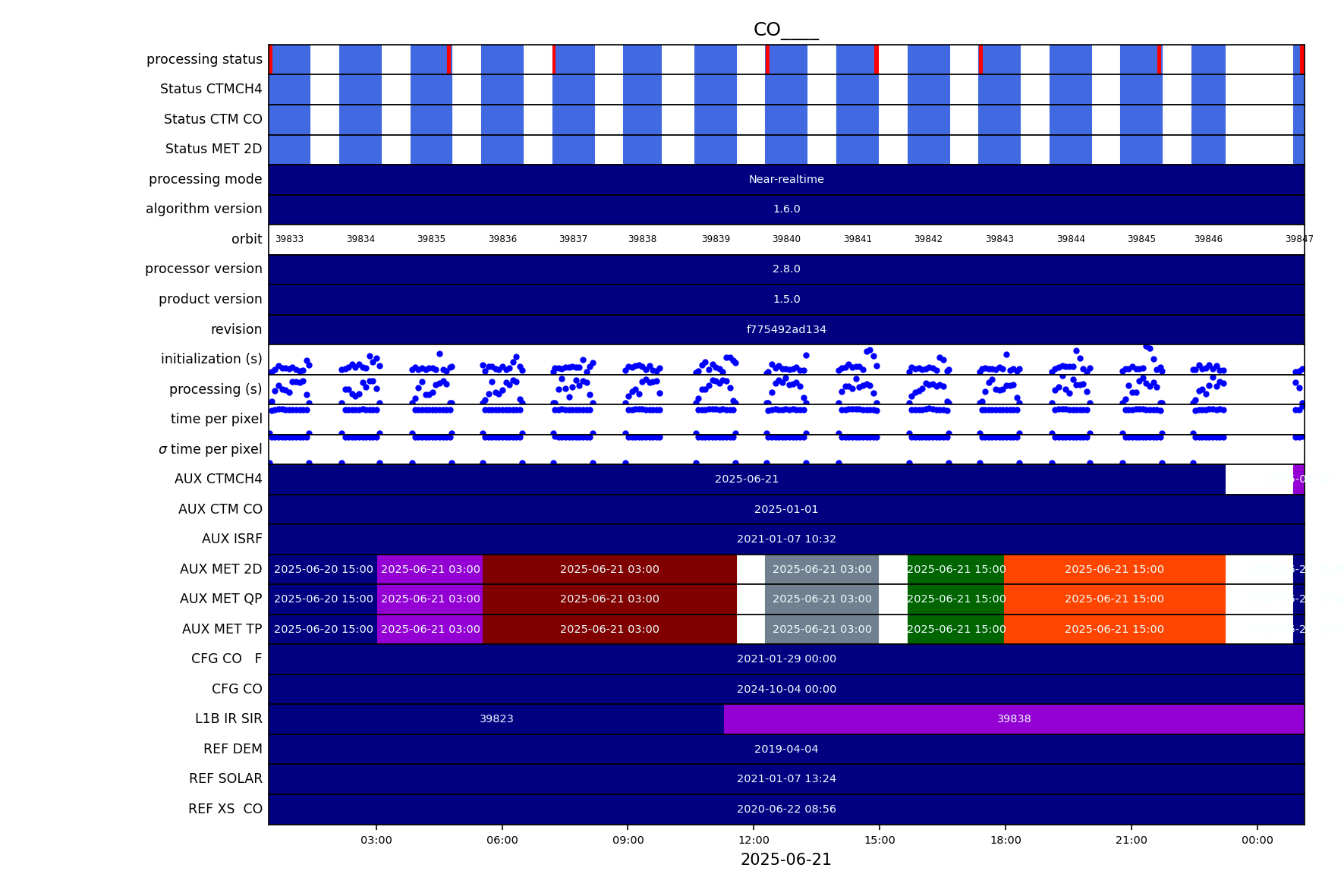The height and width of the screenshot is (896, 1344).
Task: Click the 03:00 time axis tick label
Action: coord(376,840)
